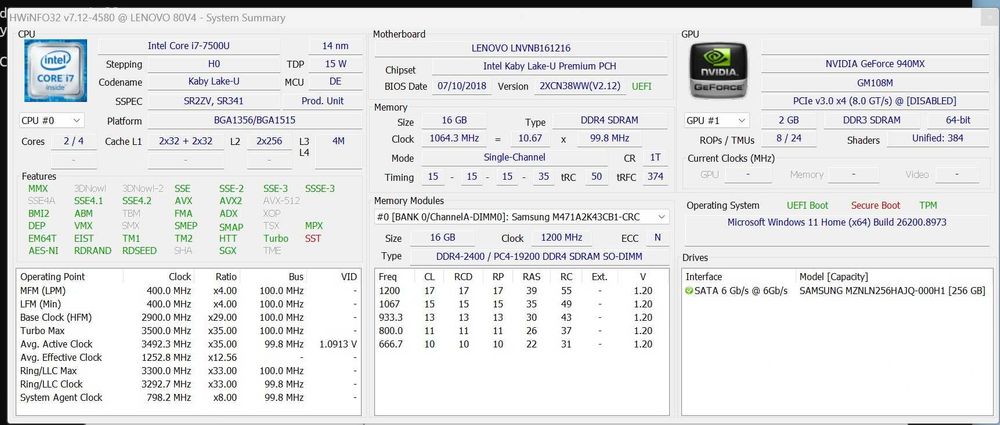Click the 374 tRFC value
The width and height of the screenshot is (1000, 425).
[x=655, y=177]
